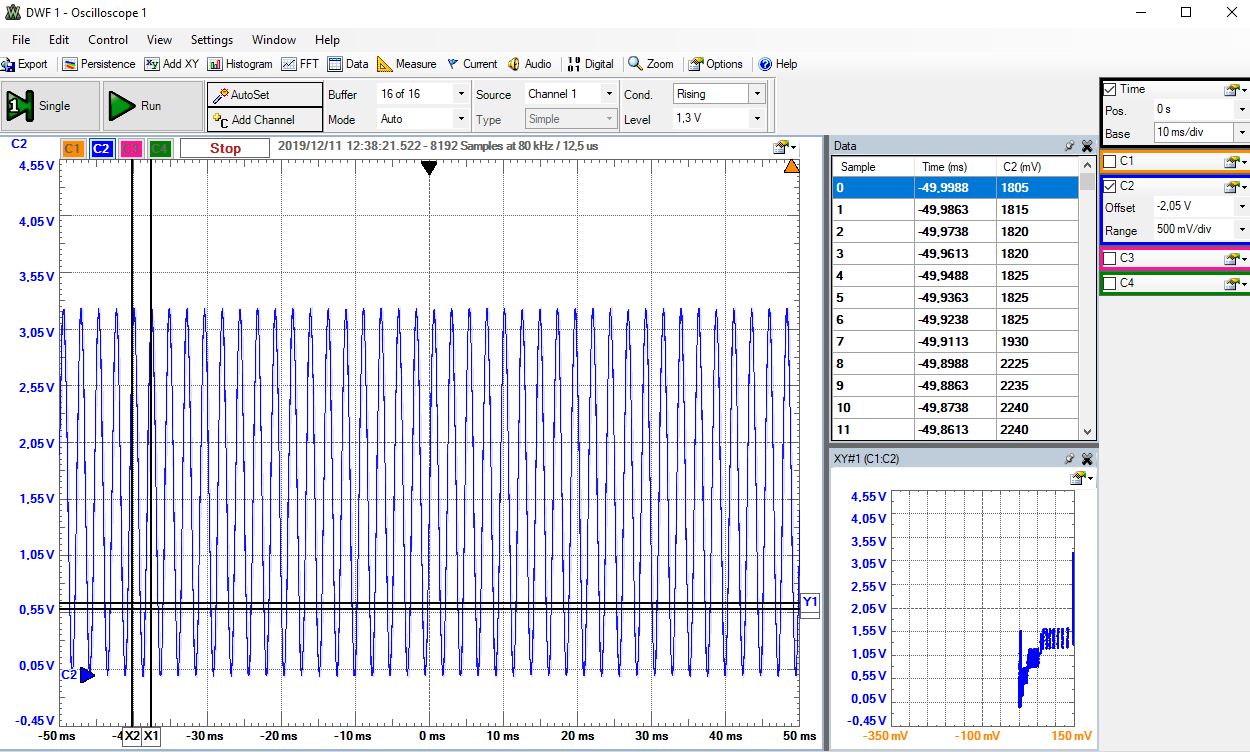
Task: Open the Control menu
Action: tap(108, 40)
